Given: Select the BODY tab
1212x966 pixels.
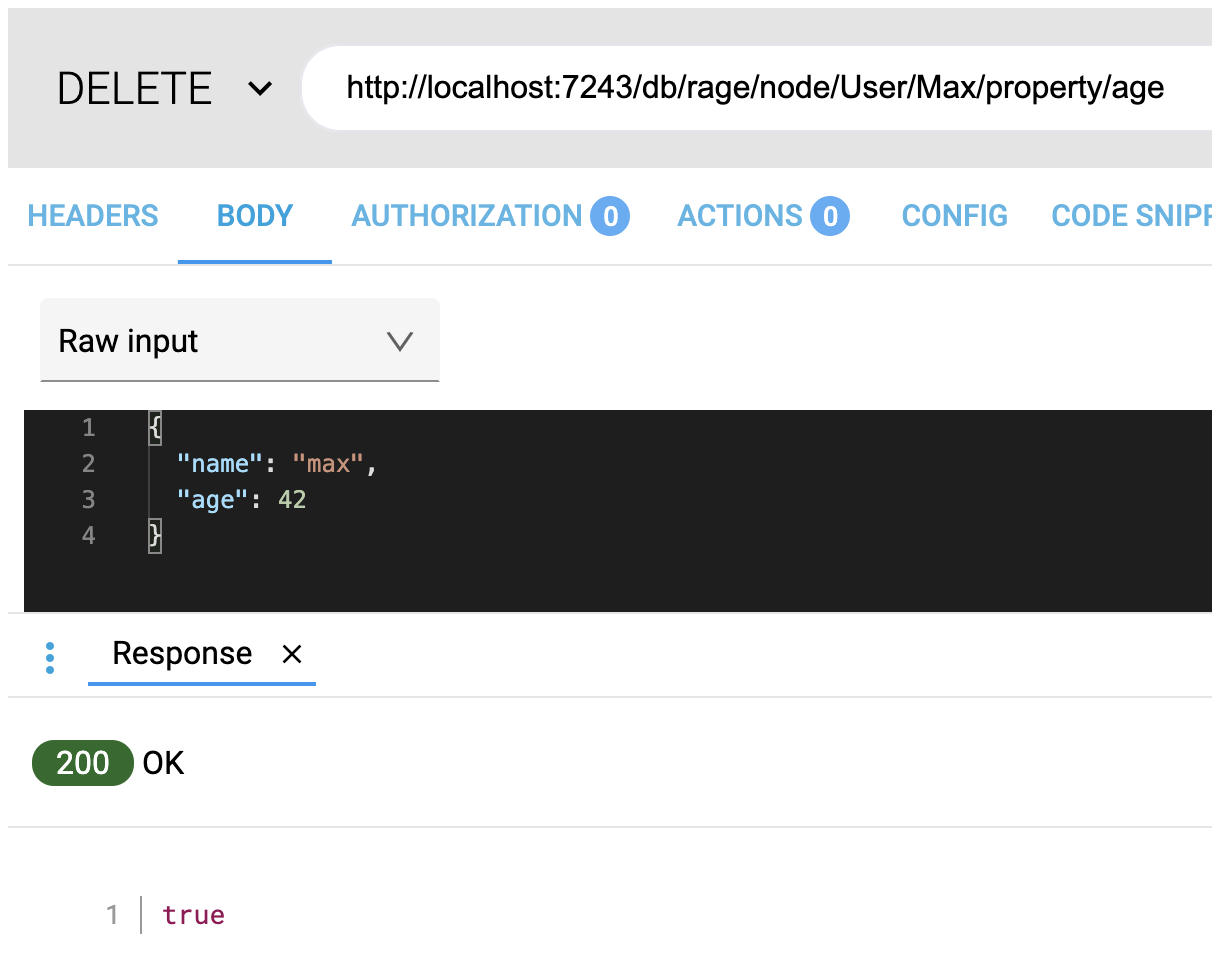Looking at the screenshot, I should point(255,216).
